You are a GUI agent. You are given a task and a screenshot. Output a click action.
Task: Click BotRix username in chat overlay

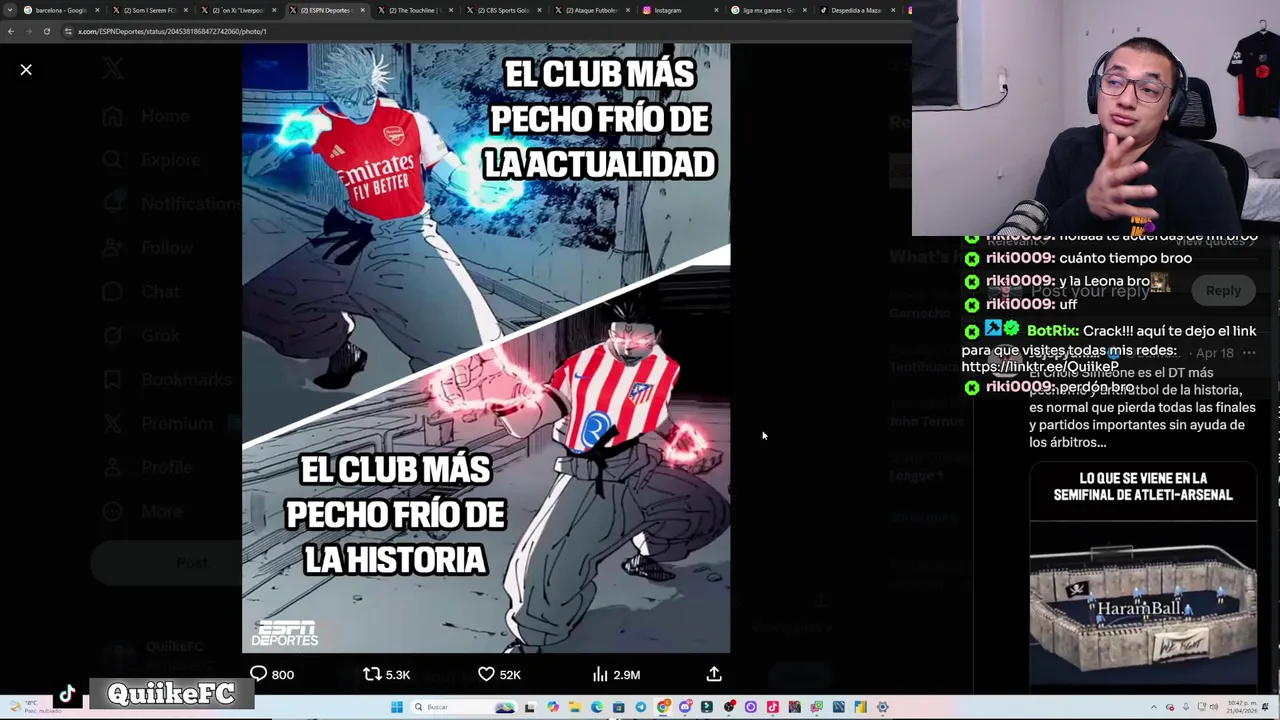1052,330
